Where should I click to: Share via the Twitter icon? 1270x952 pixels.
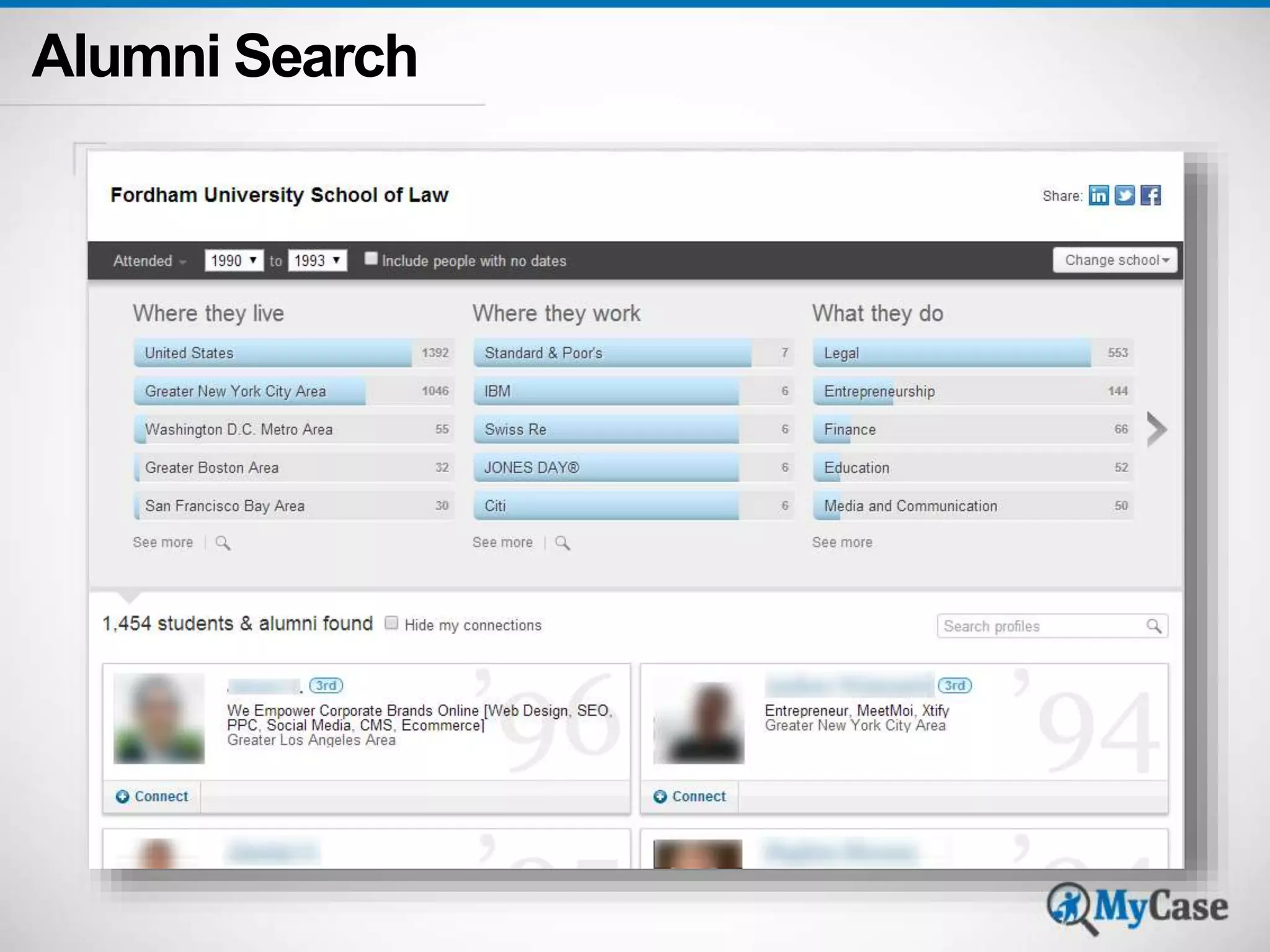(x=1124, y=196)
